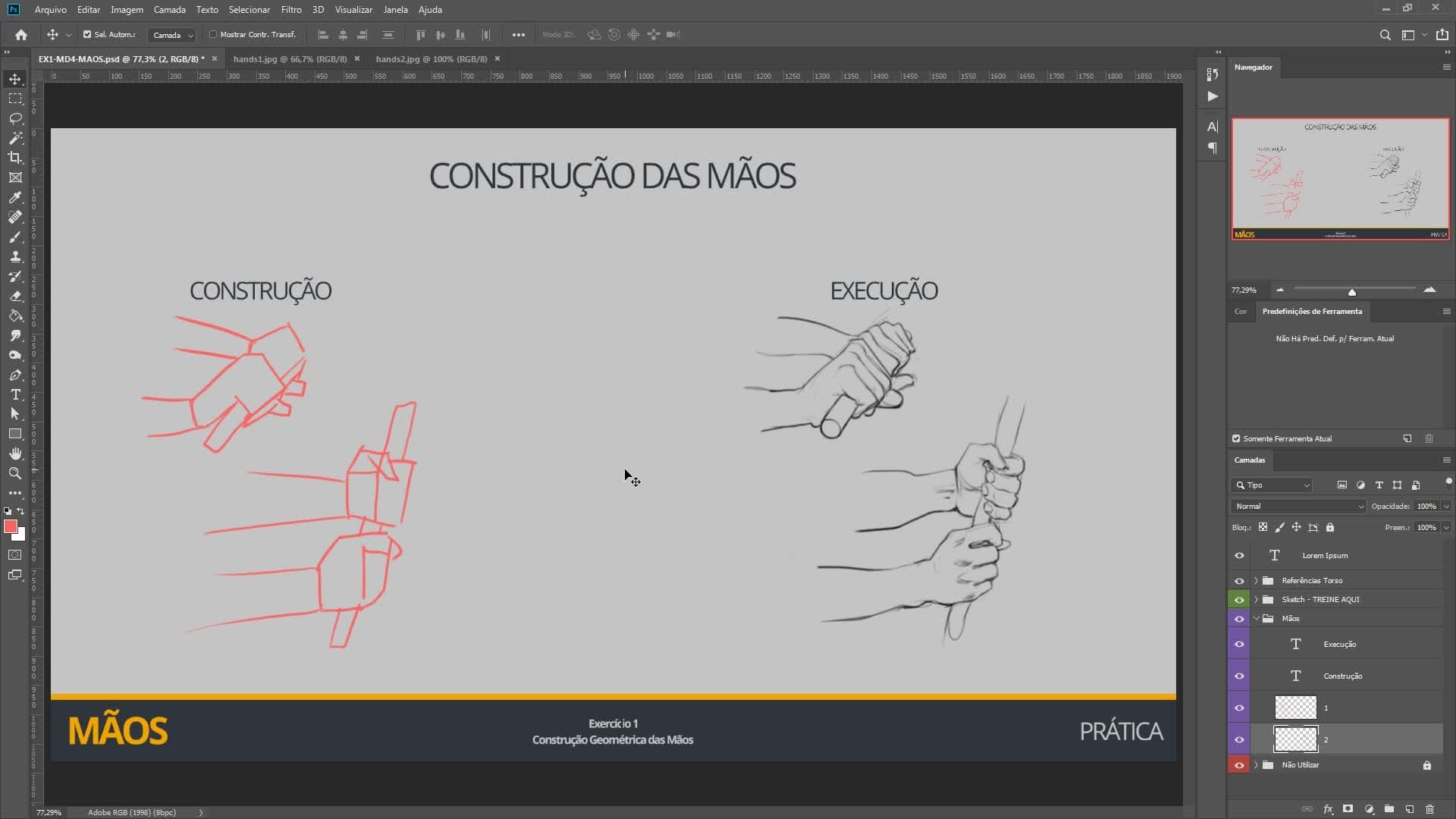Select the Lasso tool
The height and width of the screenshot is (819, 1456).
[x=15, y=118]
